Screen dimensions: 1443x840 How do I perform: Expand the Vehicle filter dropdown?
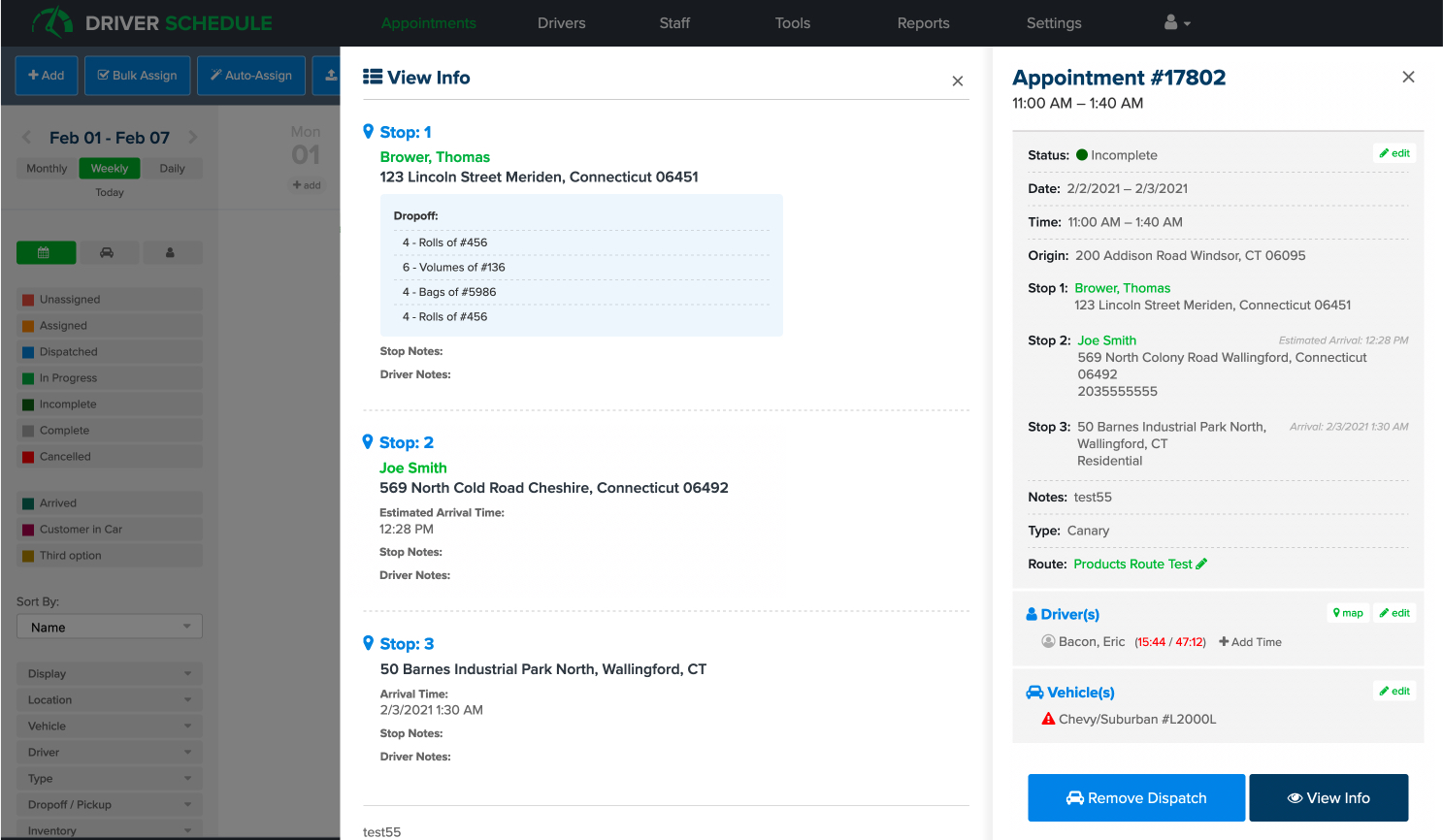[x=110, y=727]
